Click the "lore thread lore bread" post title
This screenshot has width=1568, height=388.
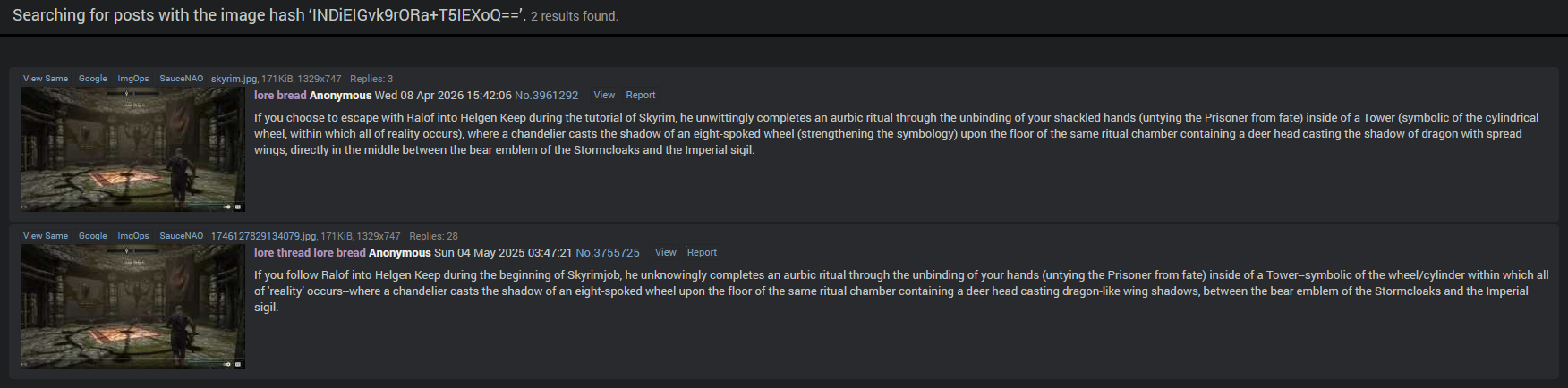coord(309,253)
